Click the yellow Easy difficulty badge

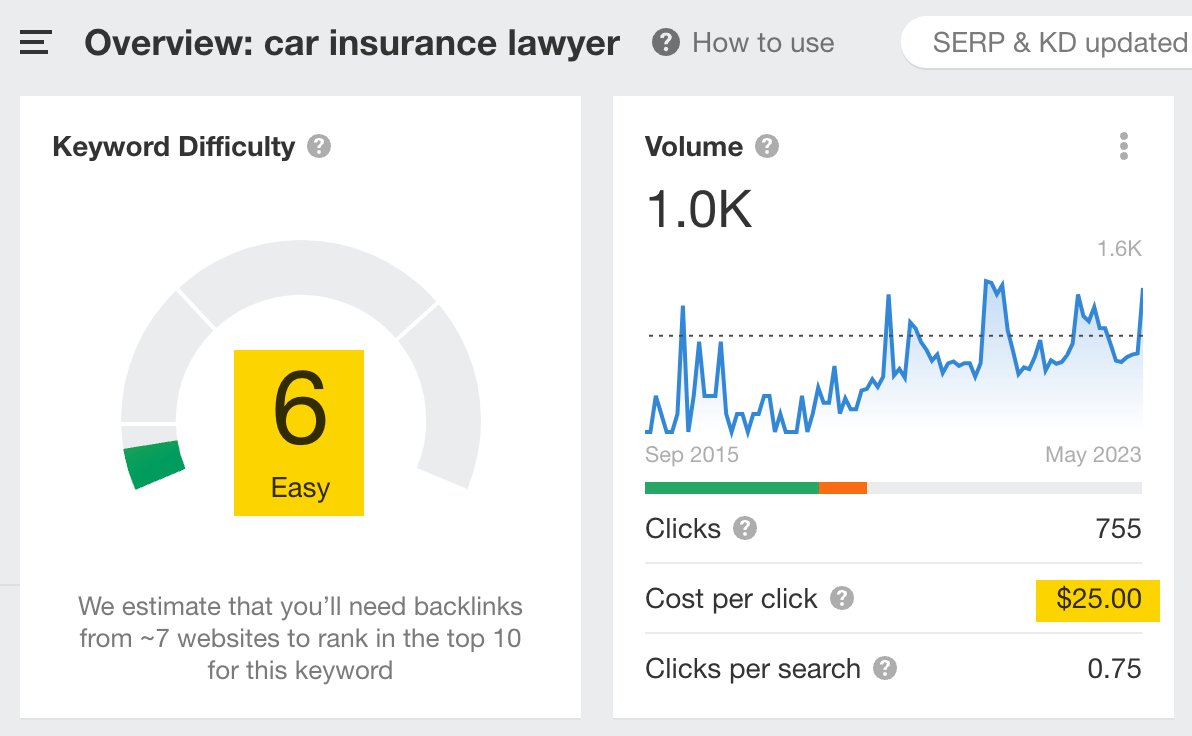(x=298, y=432)
